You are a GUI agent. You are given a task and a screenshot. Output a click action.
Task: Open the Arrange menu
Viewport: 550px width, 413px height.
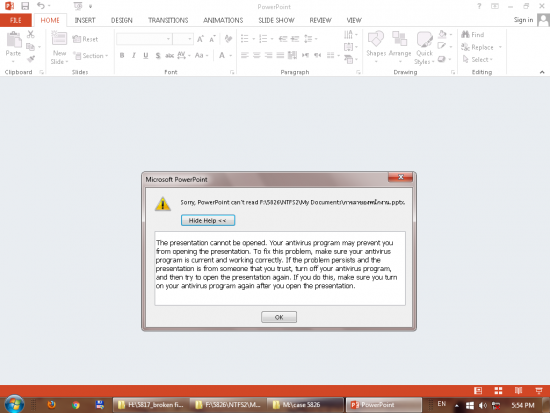400,47
